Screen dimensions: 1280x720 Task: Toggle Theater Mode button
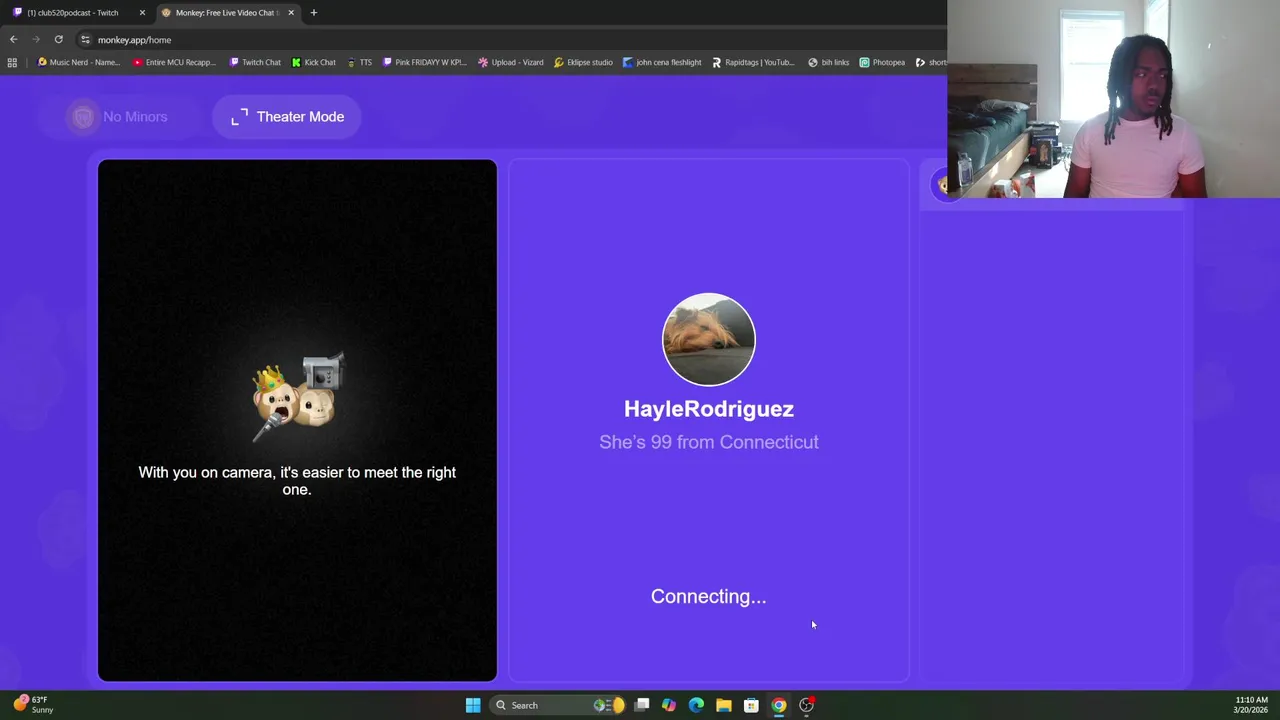287,117
